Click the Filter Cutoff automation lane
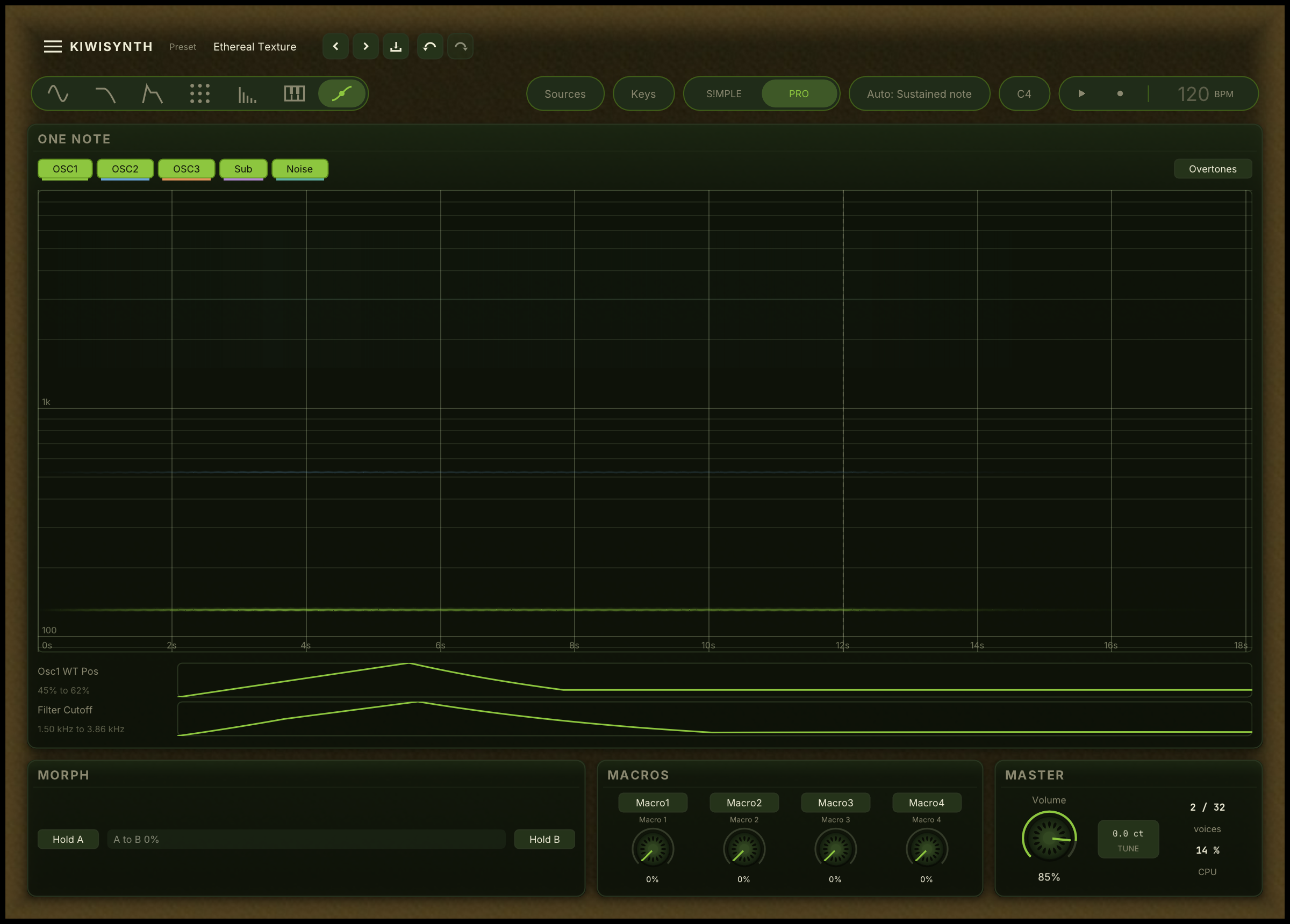The width and height of the screenshot is (1290, 924). pyautogui.click(x=714, y=719)
